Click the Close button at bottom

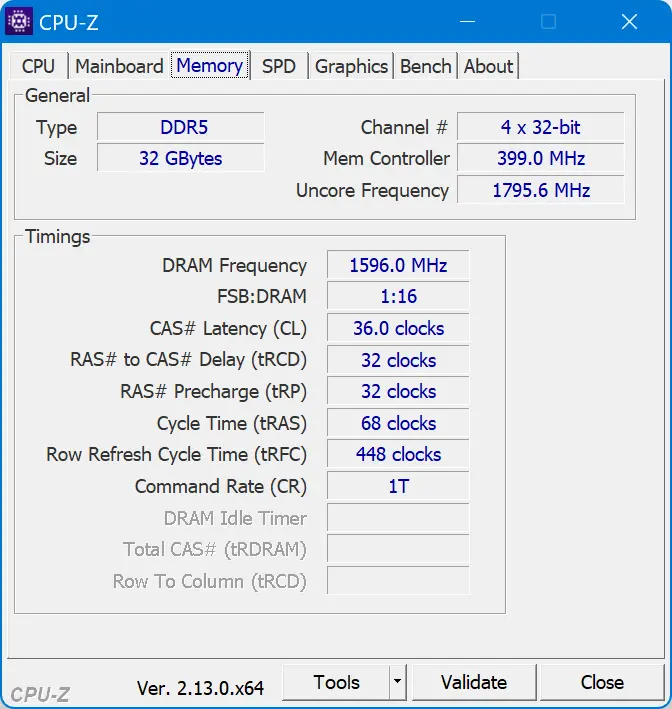(x=602, y=682)
